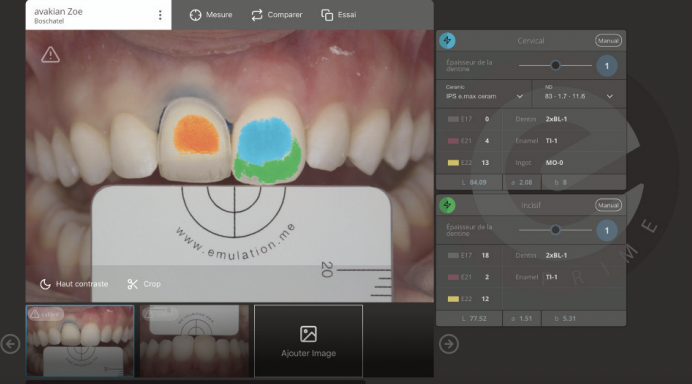Open the Essai tab
The width and height of the screenshot is (692, 384).
pos(338,15)
